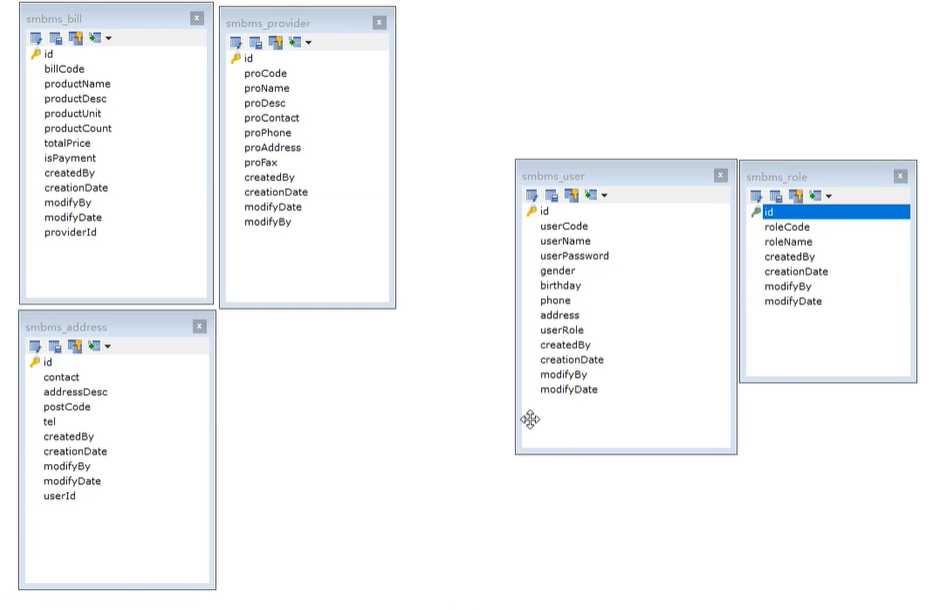935x610 pixels.
Task: Open the toolbar dropdown arrow in smbms_role
Action: pyautogui.click(x=829, y=196)
